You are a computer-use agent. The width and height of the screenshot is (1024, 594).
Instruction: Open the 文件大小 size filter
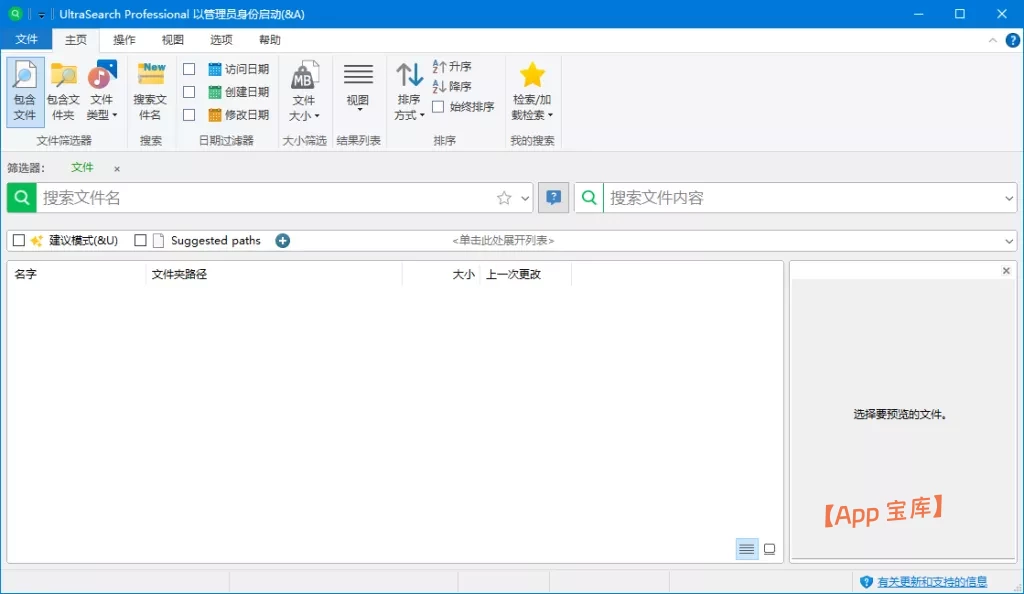(x=305, y=88)
